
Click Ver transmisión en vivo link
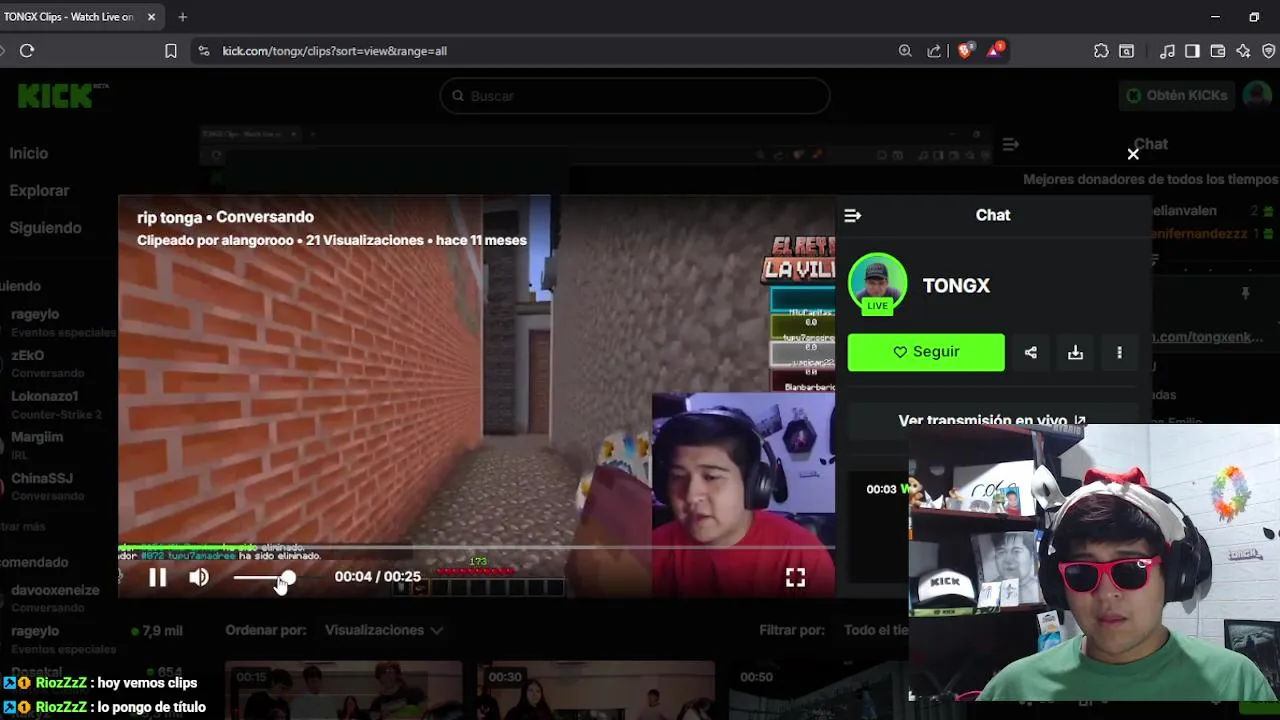992,421
